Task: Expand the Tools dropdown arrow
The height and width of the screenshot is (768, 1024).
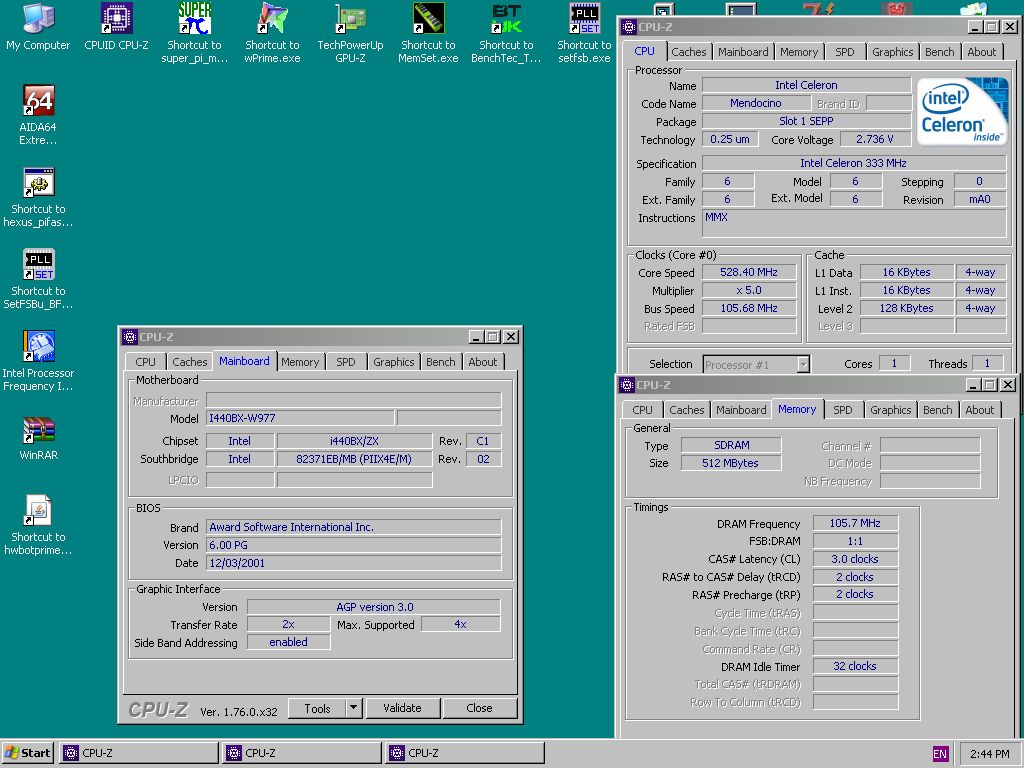Action: click(354, 709)
